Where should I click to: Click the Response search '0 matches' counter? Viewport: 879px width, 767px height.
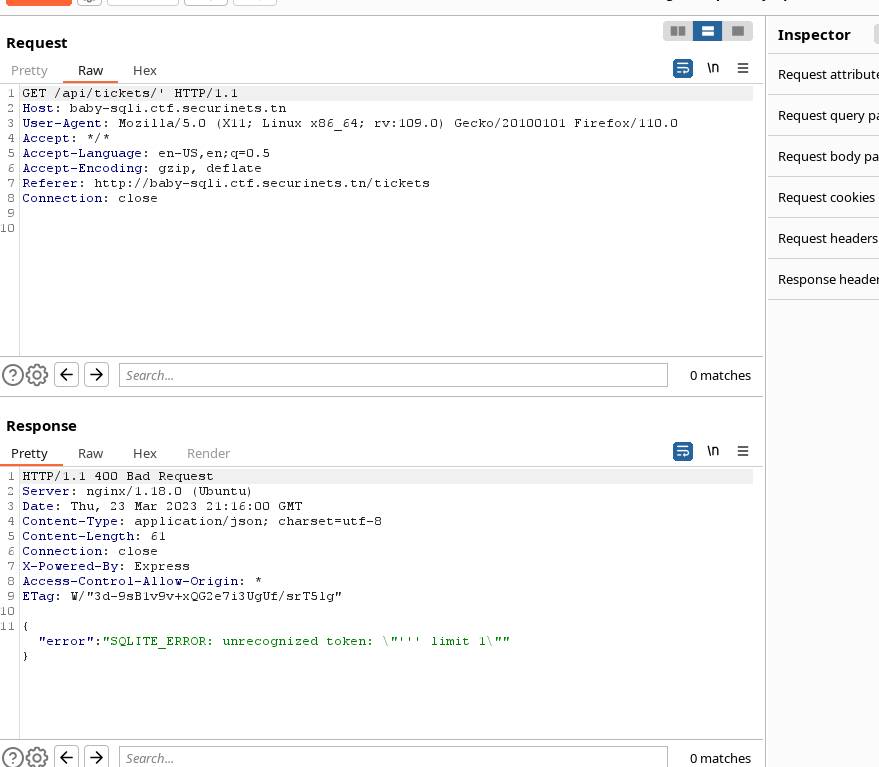720,758
